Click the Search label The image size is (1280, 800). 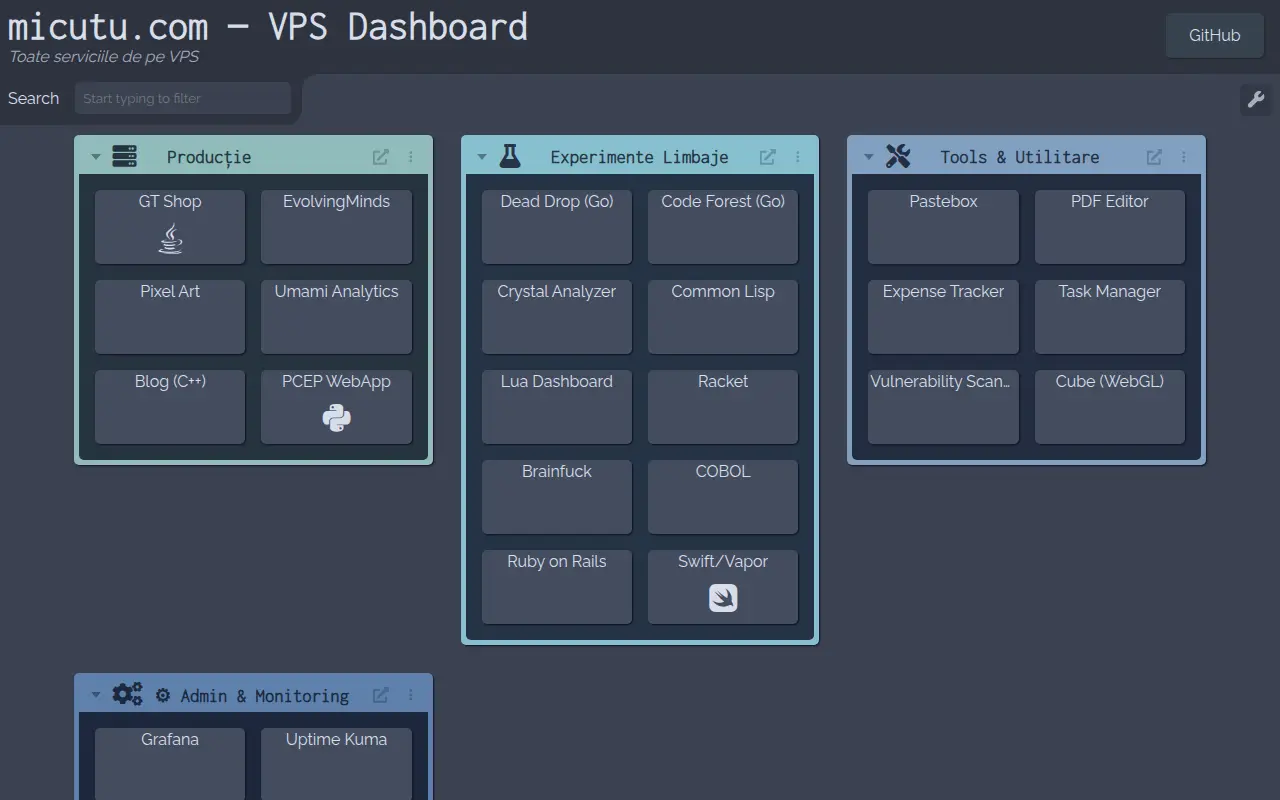click(33, 98)
